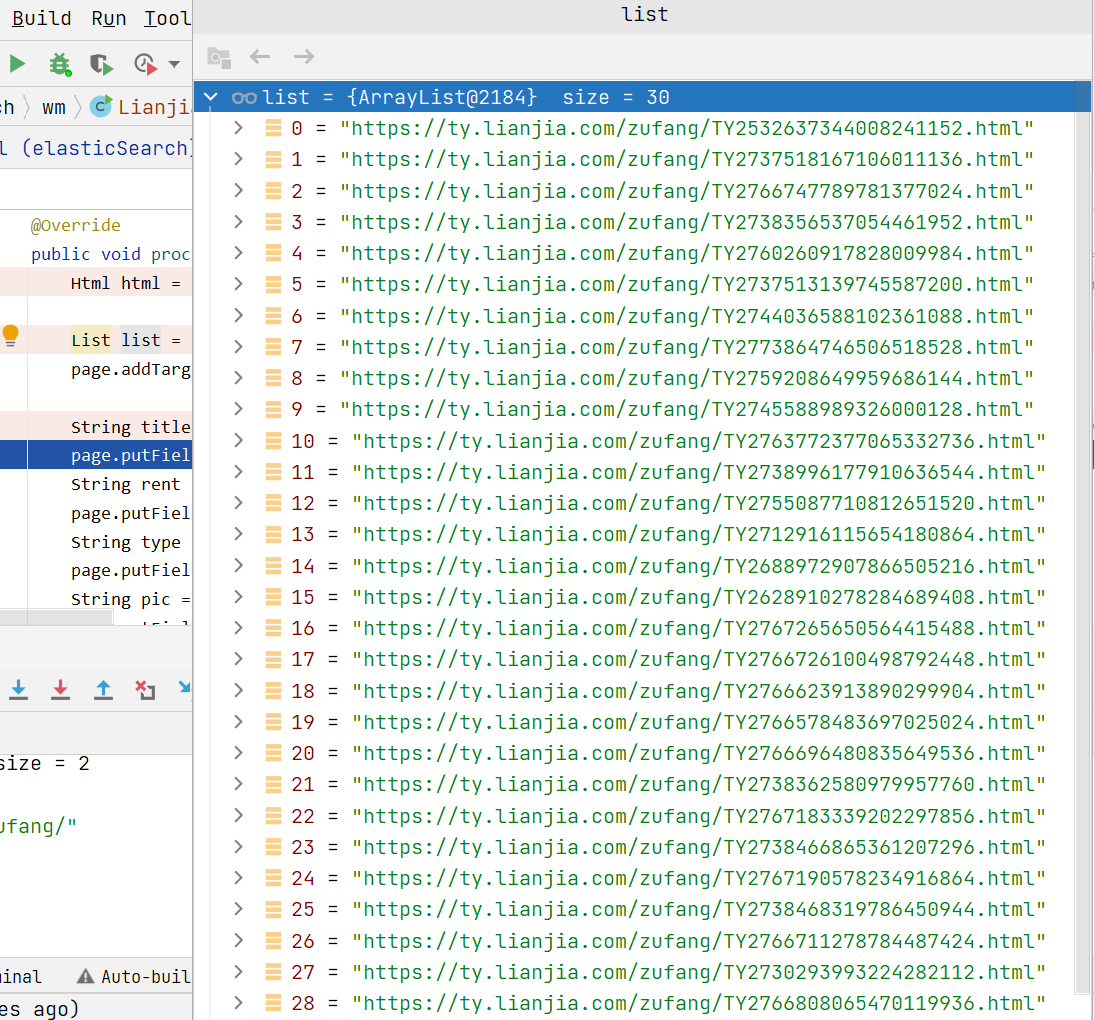
Task: Click the Force Step Into red arrow icon
Action: coord(61,689)
